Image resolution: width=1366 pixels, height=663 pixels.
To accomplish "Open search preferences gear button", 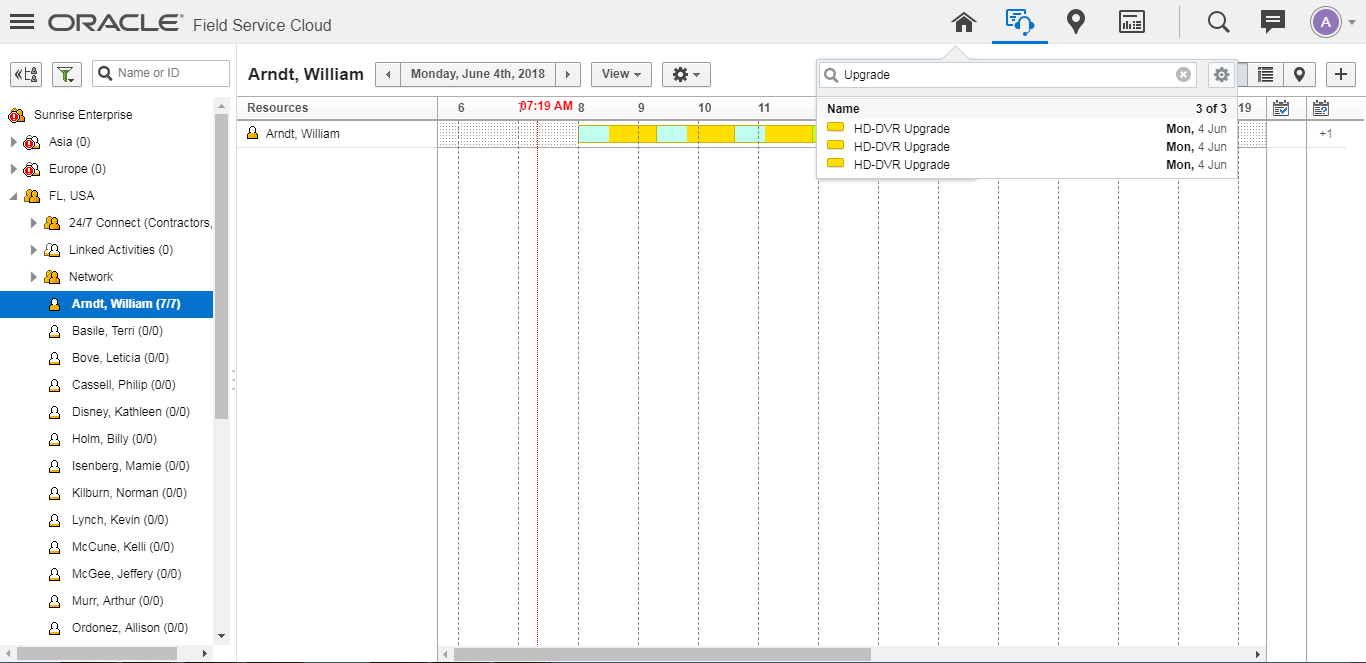I will pyautogui.click(x=1220, y=74).
